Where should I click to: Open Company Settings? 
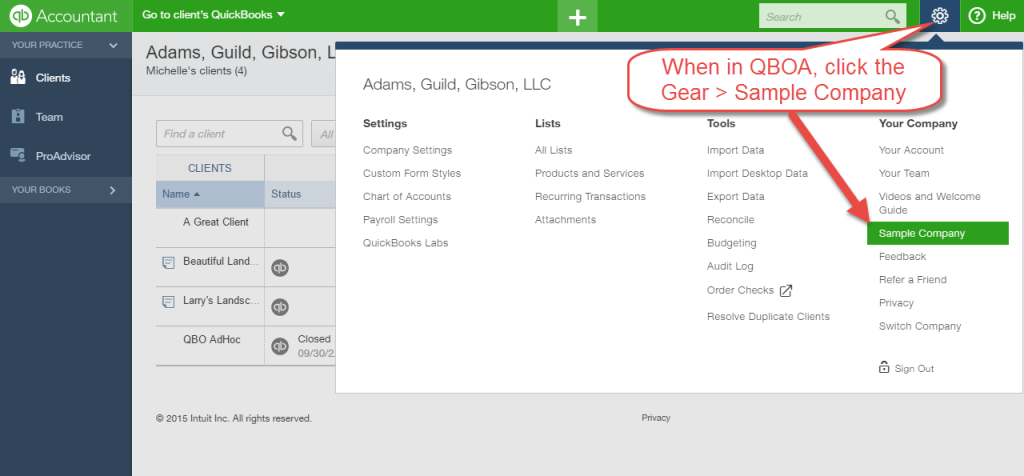[408, 150]
